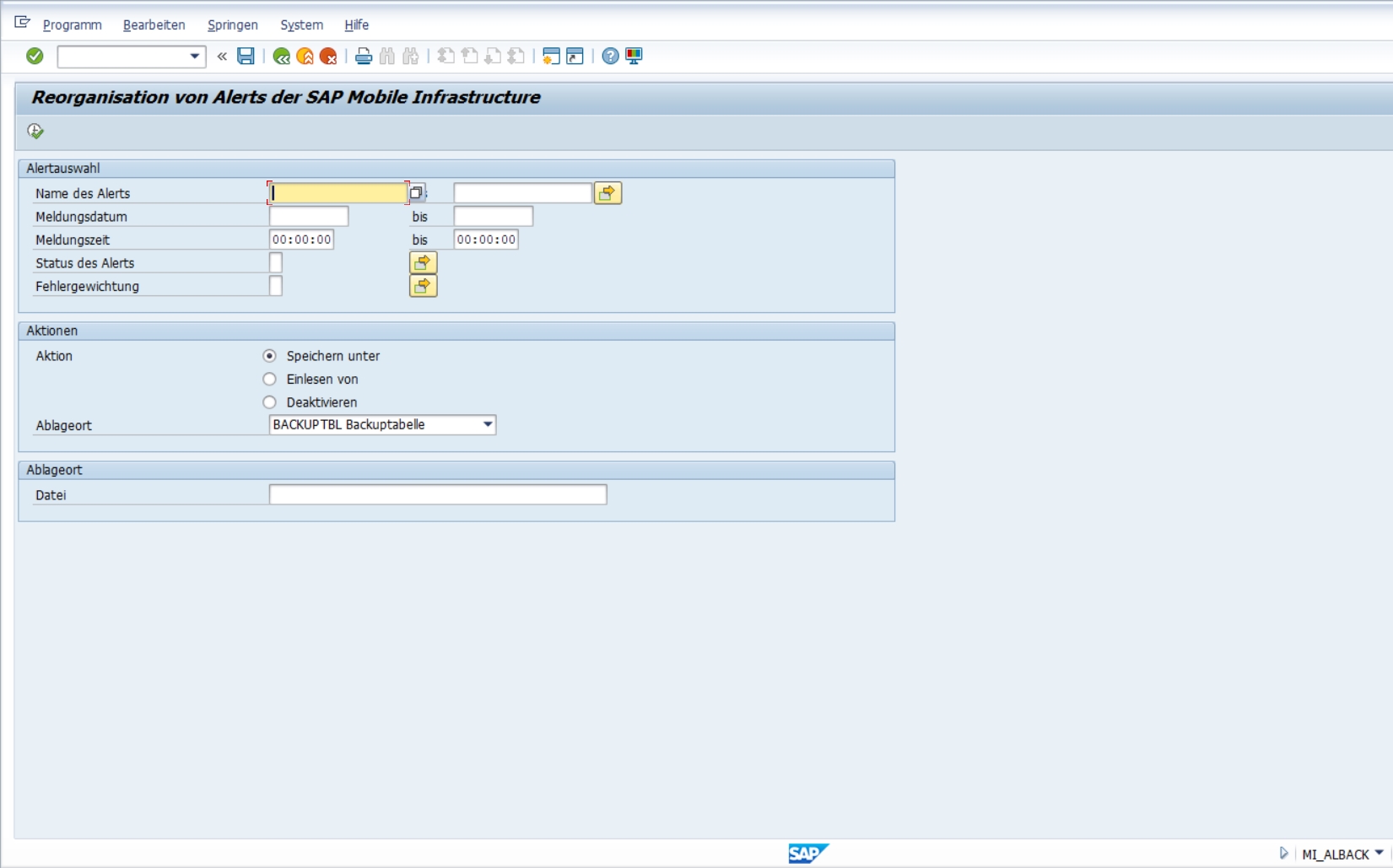This screenshot has width=1393, height=868.
Task: Open multiple selection for Name des Alerts
Action: tap(607, 193)
